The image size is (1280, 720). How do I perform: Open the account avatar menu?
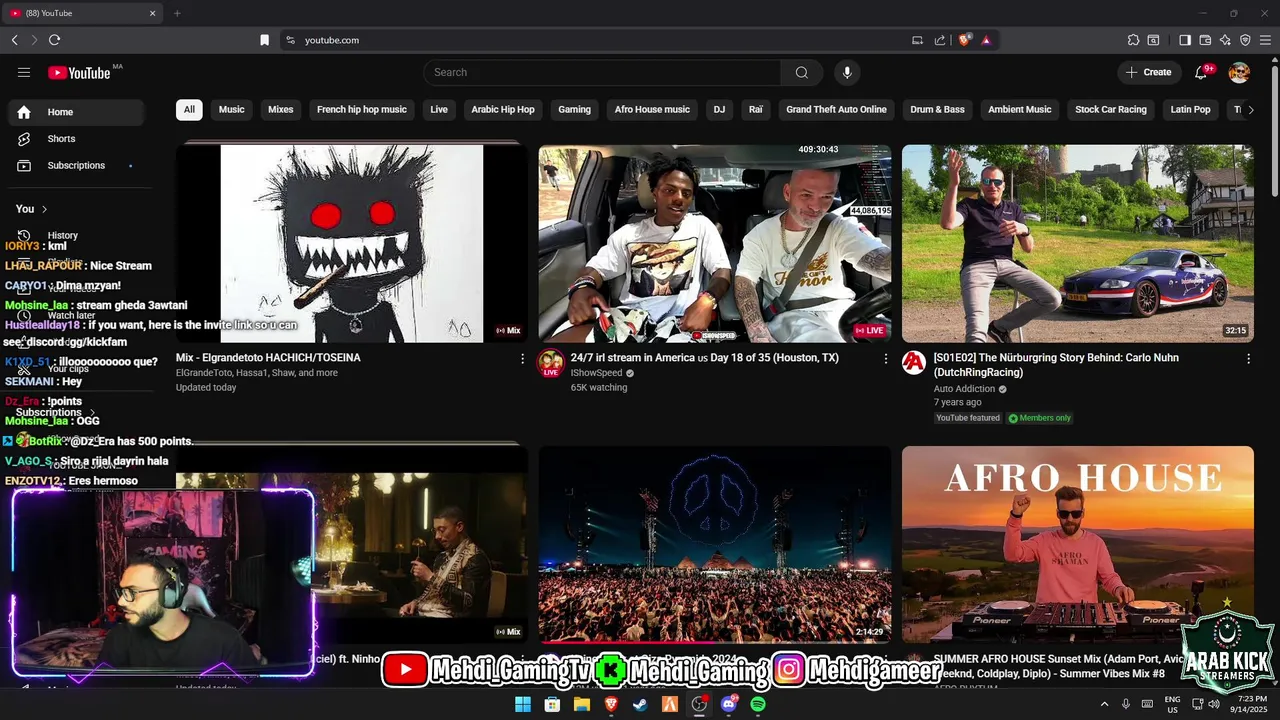[1239, 72]
